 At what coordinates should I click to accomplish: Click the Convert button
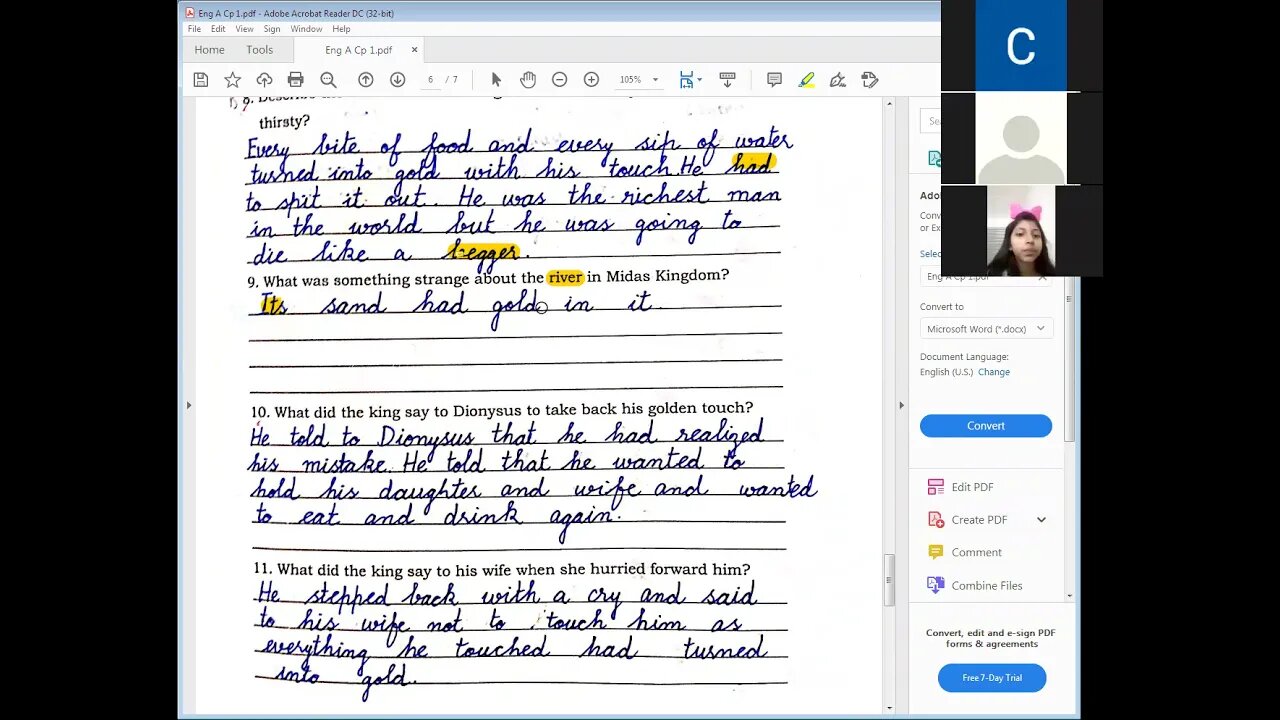tap(986, 426)
